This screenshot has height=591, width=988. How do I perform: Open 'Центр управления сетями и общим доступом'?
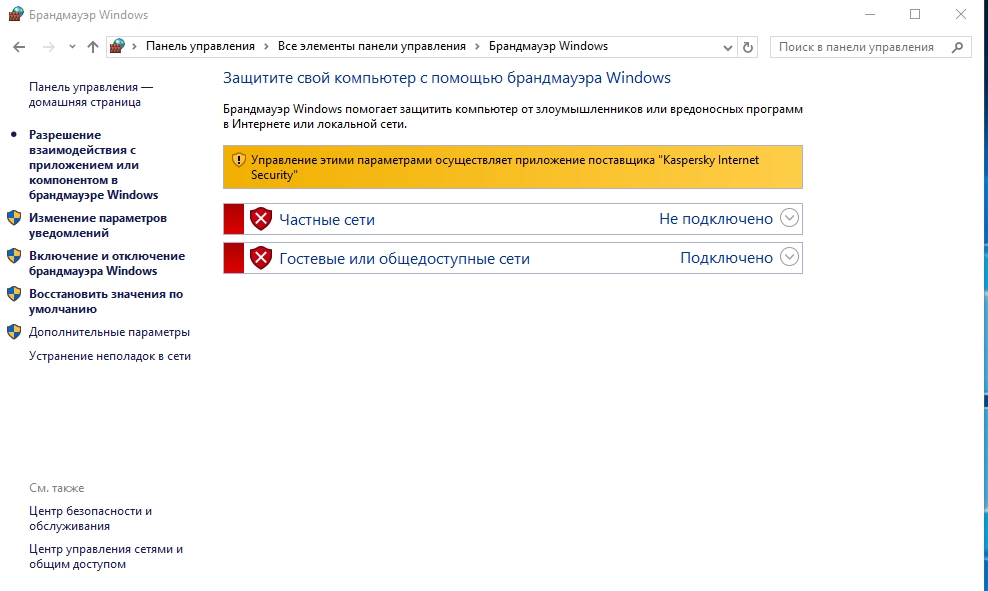tap(106, 556)
